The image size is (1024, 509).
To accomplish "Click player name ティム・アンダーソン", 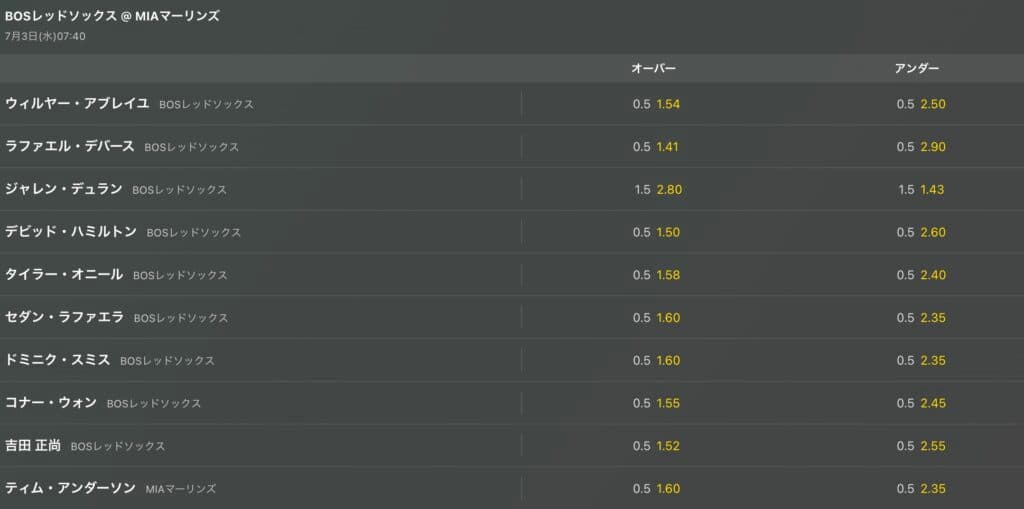I will (70, 488).
